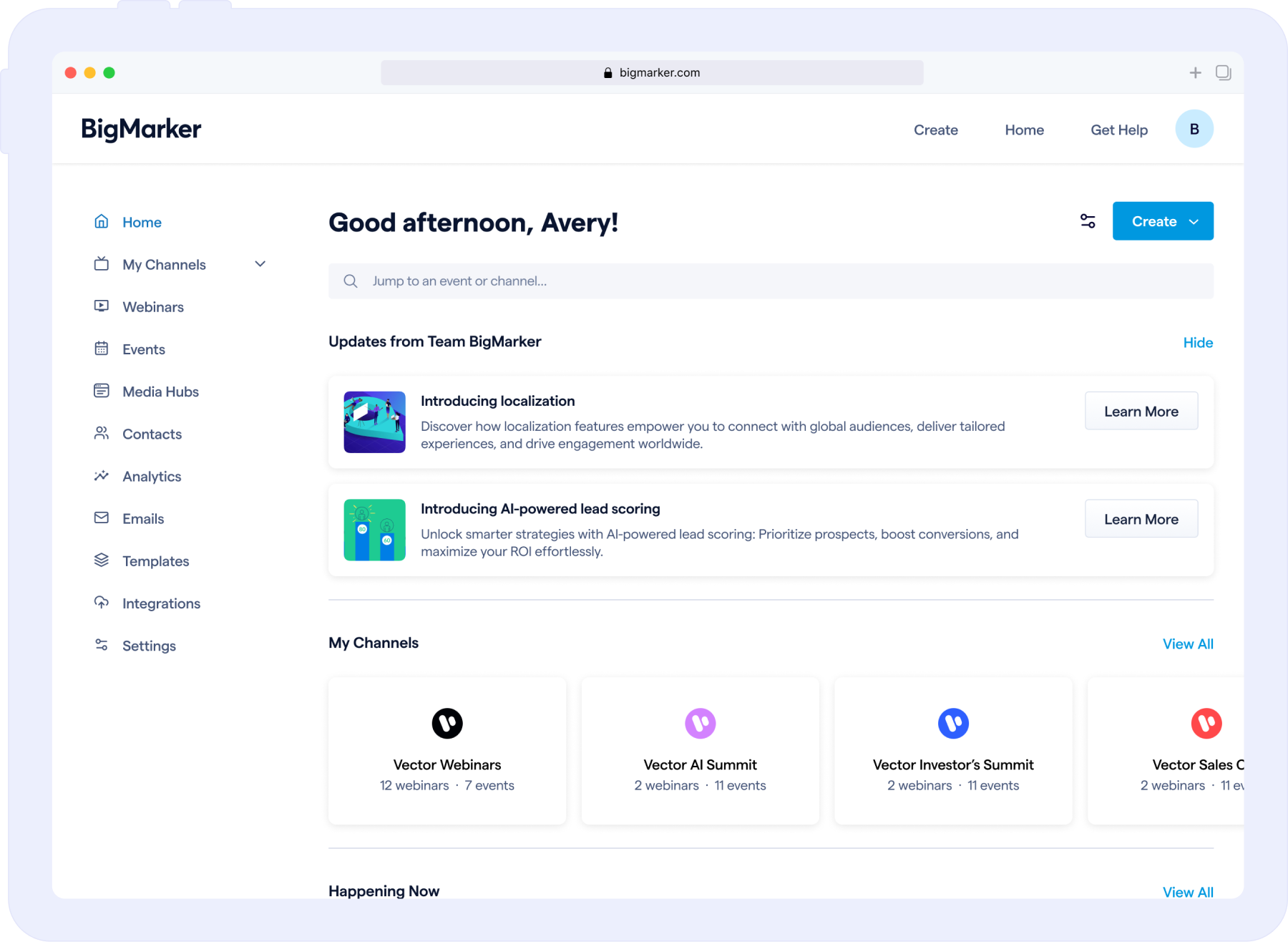Viewport: 1288px width, 942px height.
Task: Click the My Channels TV icon
Action: tap(102, 264)
